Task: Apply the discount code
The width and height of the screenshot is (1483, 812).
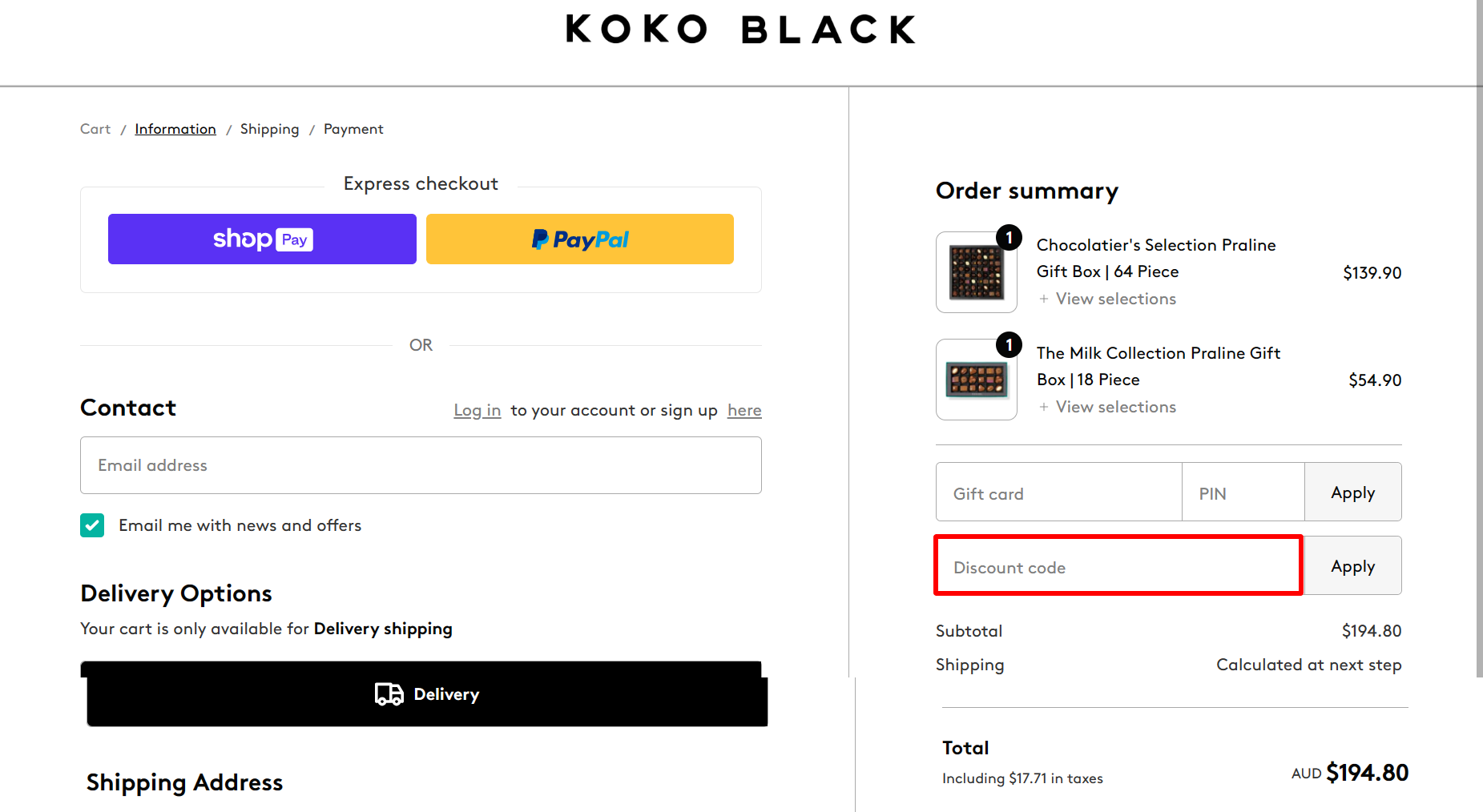Action: (1352, 565)
